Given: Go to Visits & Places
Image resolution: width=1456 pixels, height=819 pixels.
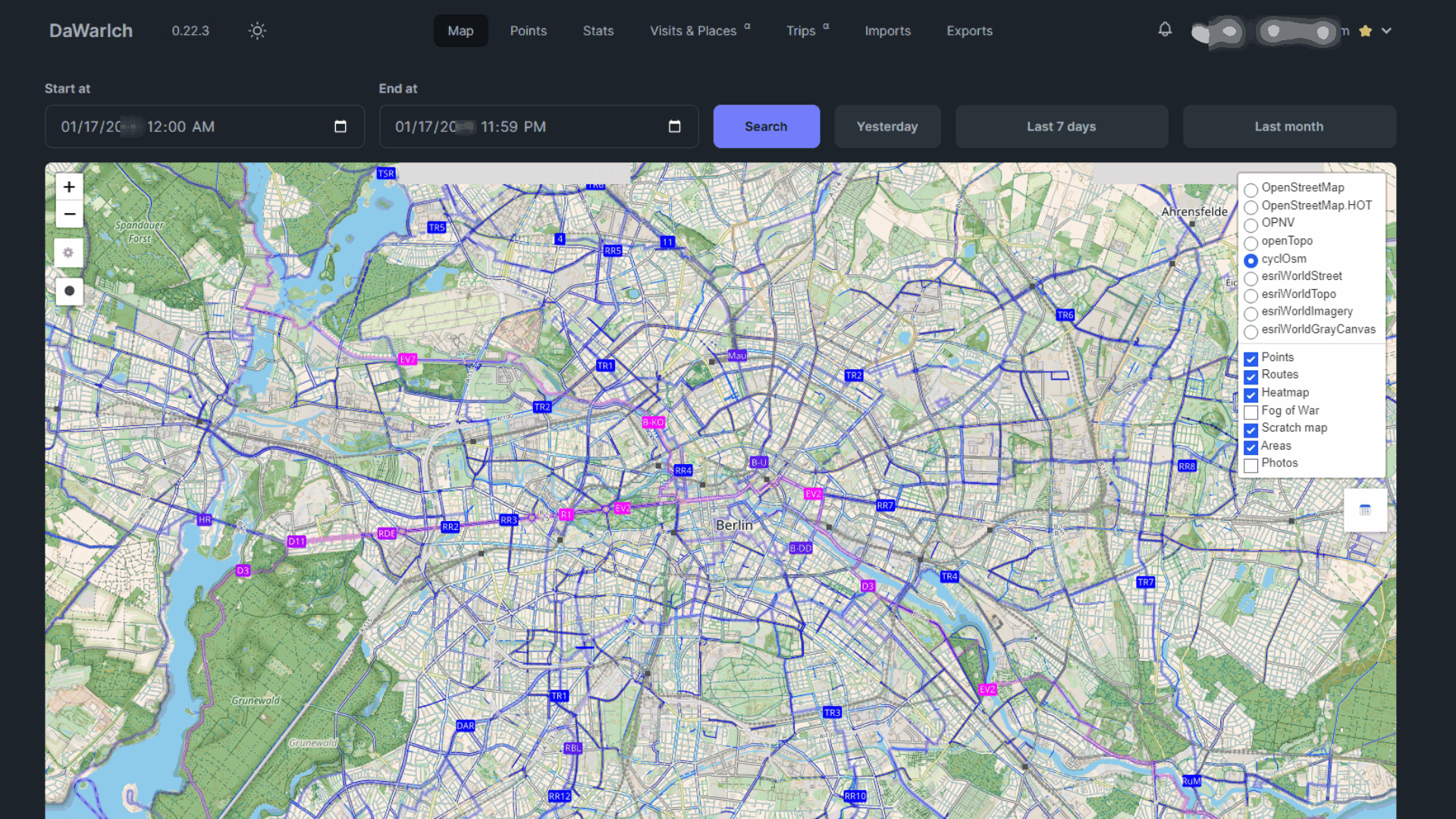Looking at the screenshot, I should (699, 31).
